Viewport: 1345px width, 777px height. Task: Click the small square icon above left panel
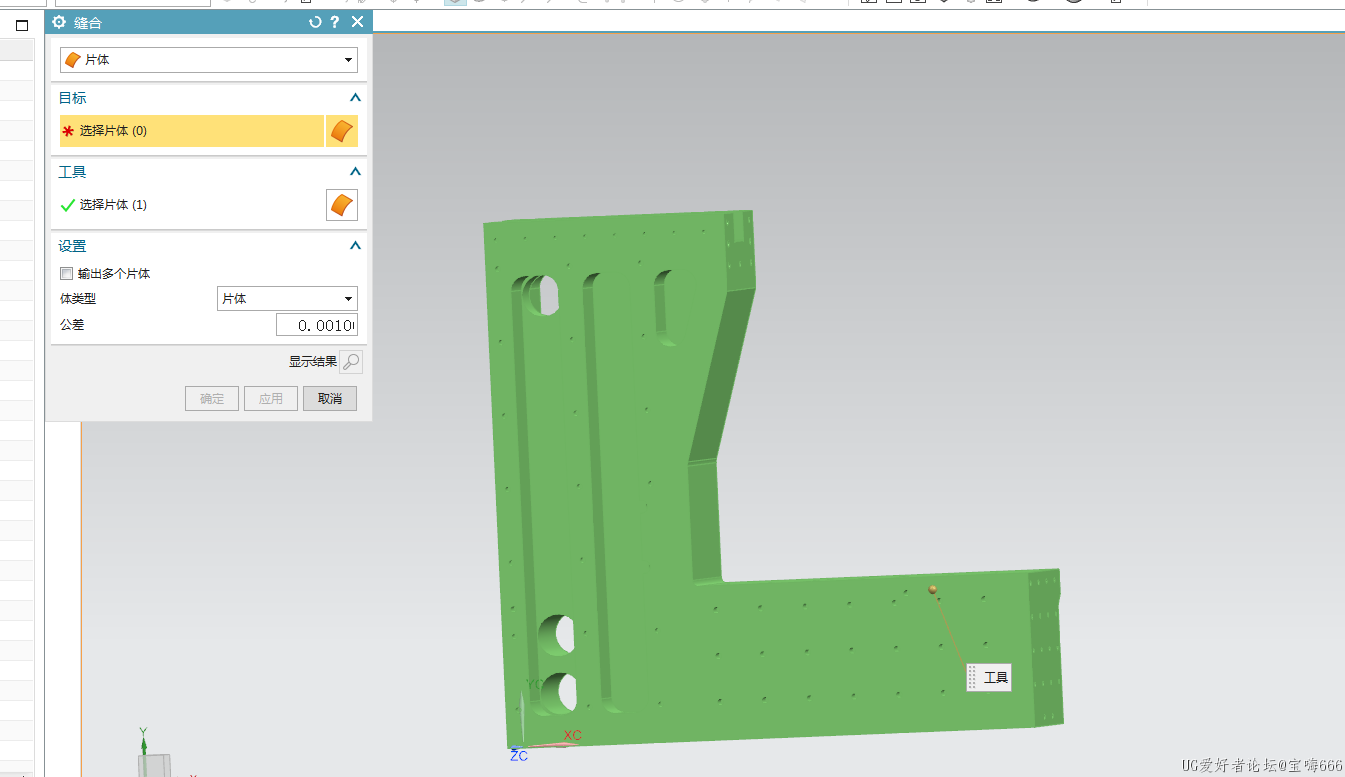(22, 26)
